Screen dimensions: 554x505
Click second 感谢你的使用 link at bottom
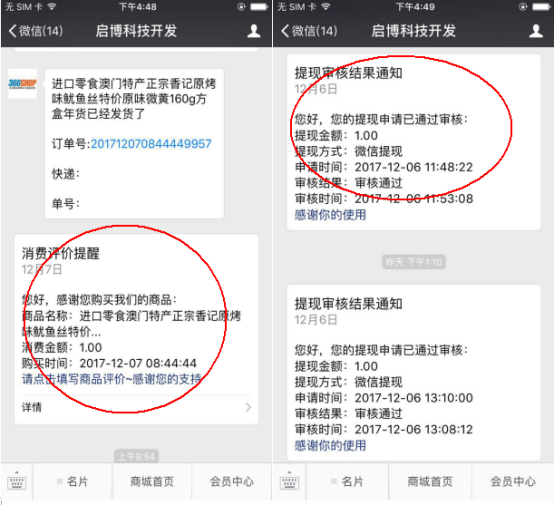tap(330, 446)
